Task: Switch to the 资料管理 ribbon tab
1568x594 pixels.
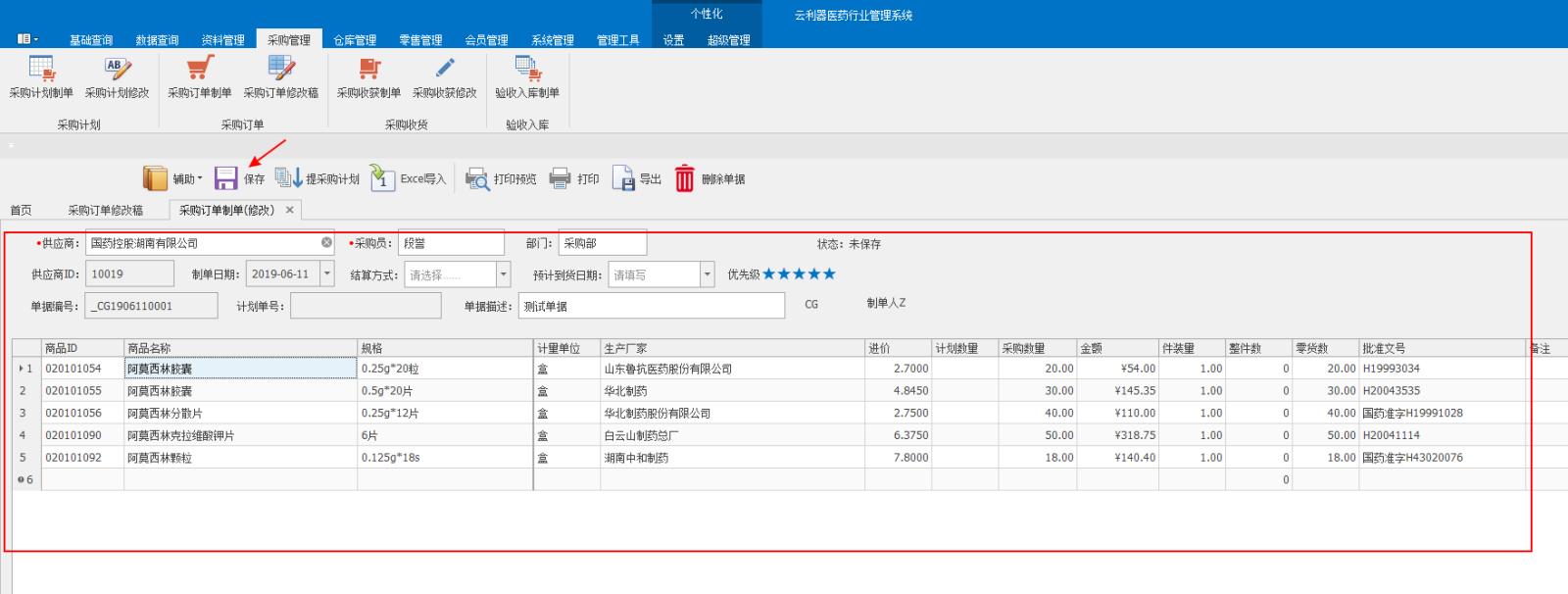Action: pyautogui.click(x=223, y=40)
